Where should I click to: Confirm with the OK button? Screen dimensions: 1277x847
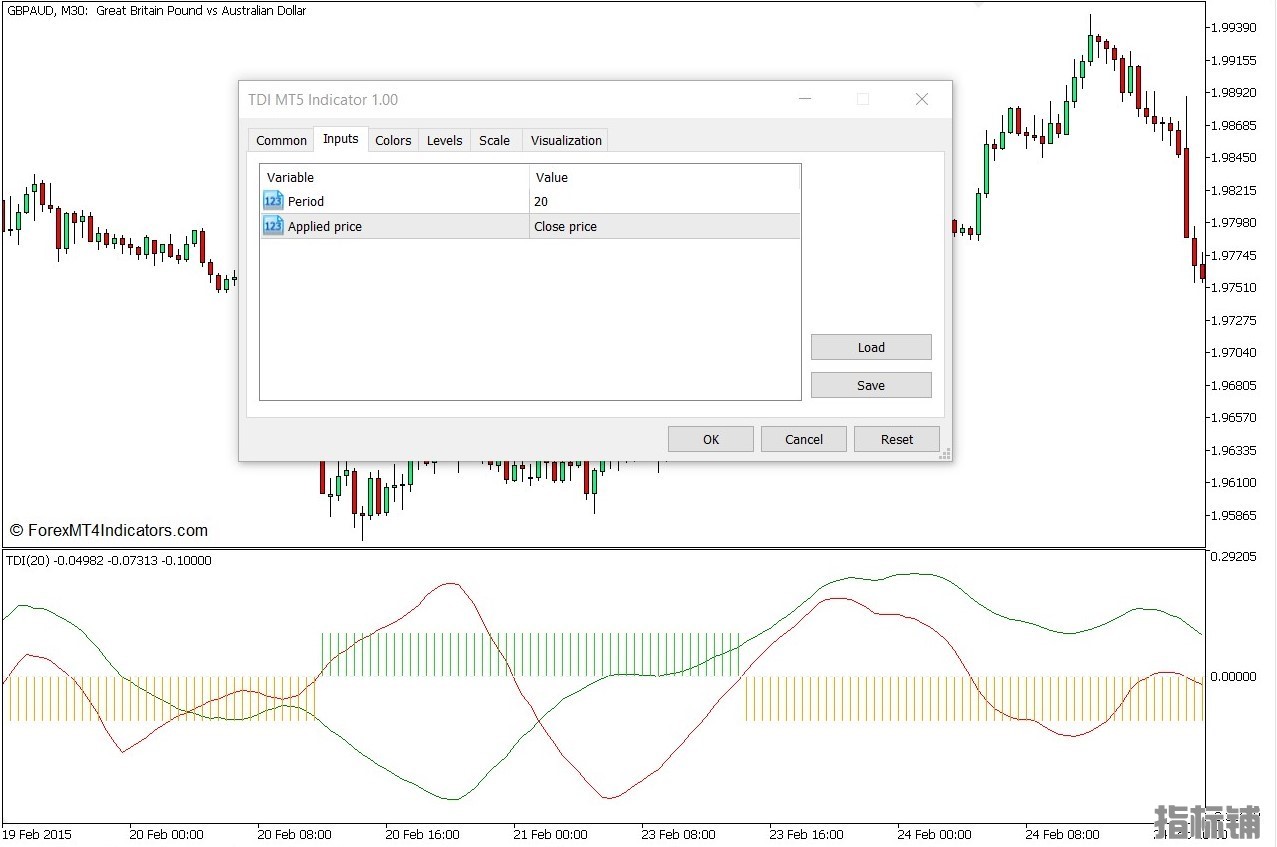pyautogui.click(x=711, y=439)
